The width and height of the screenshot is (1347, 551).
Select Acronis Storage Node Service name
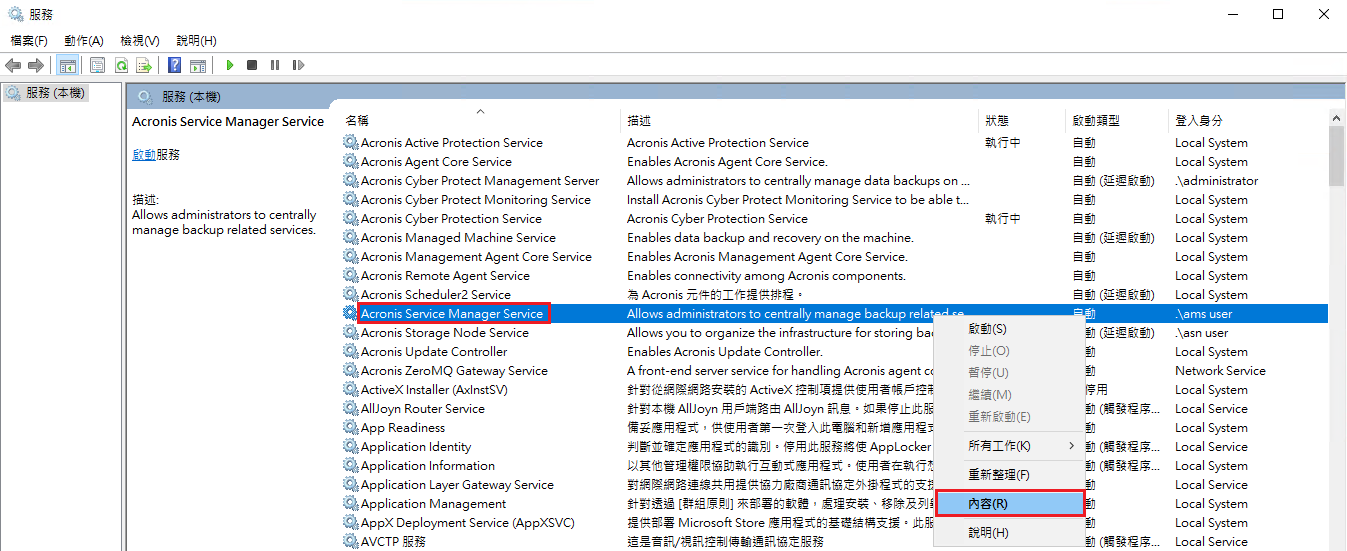tap(445, 332)
